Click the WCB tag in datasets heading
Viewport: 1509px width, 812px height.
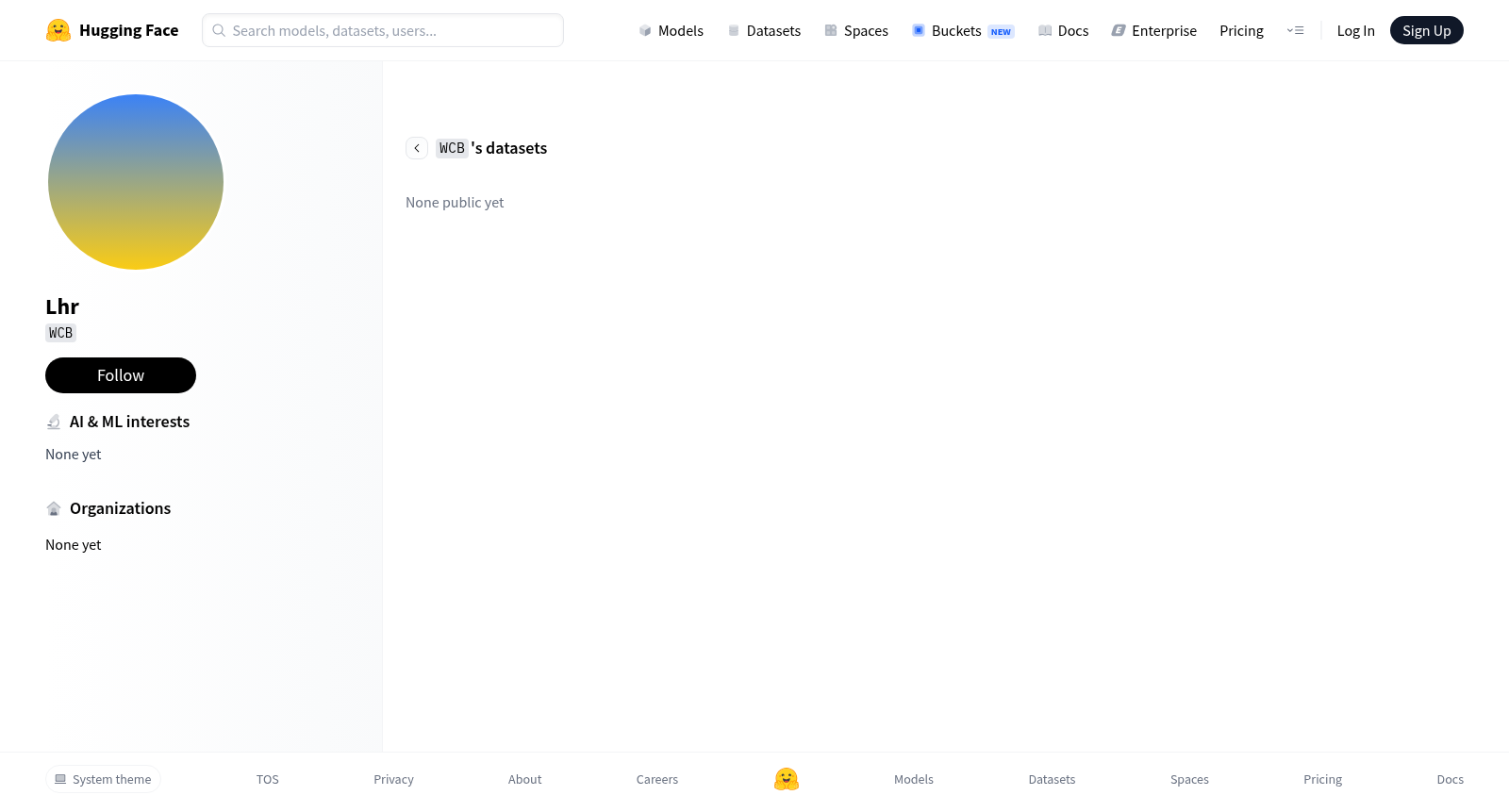[452, 148]
